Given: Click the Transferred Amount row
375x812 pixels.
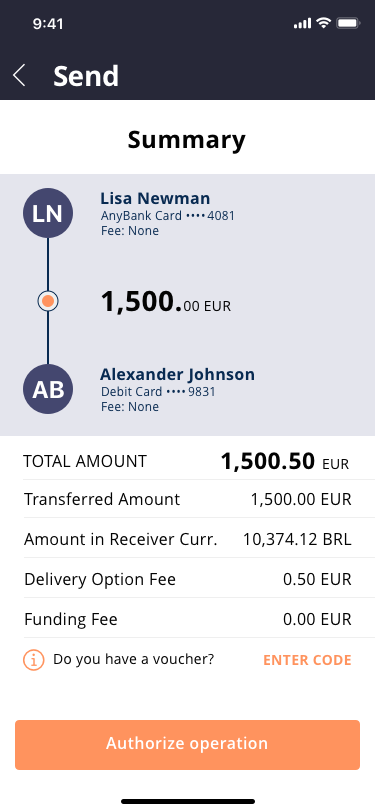Looking at the screenshot, I should click(188, 499).
